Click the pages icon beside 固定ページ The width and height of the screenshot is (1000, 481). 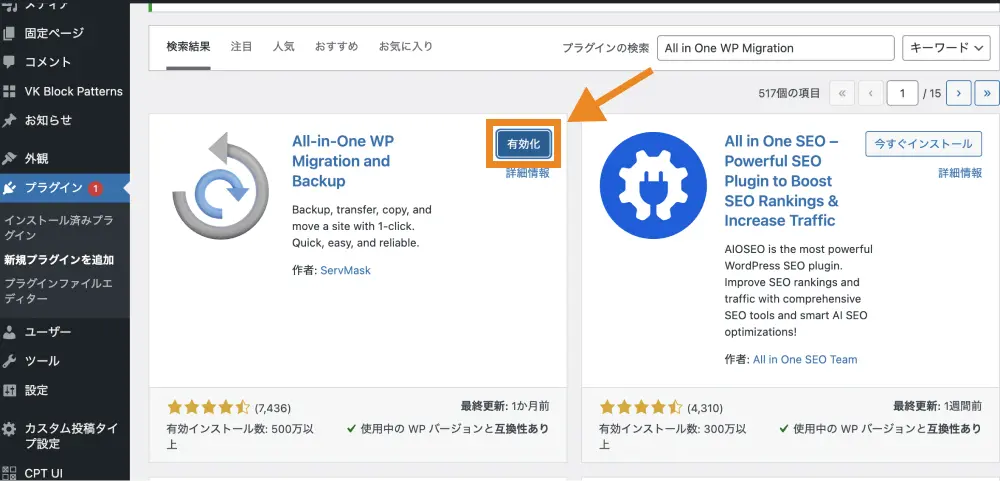(x=9, y=33)
